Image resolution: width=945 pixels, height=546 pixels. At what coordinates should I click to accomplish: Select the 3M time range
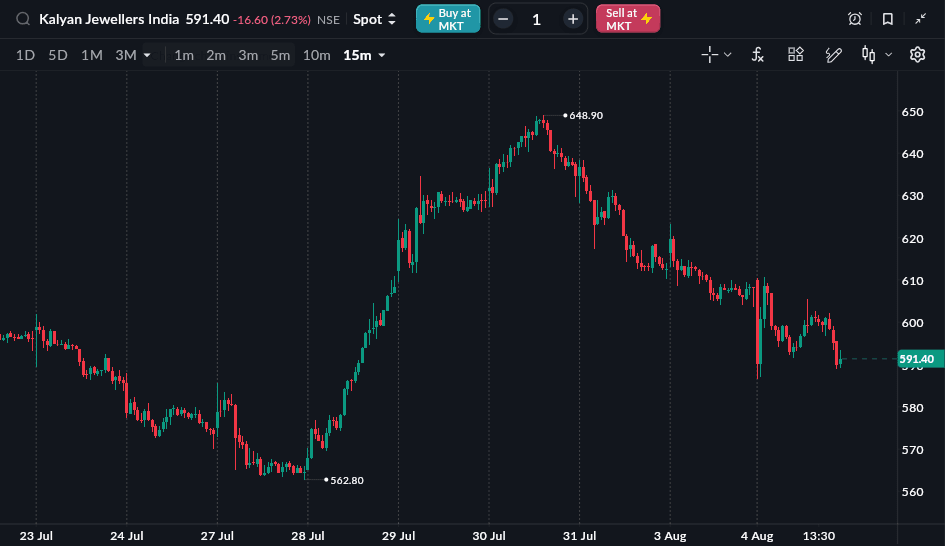tap(126, 55)
